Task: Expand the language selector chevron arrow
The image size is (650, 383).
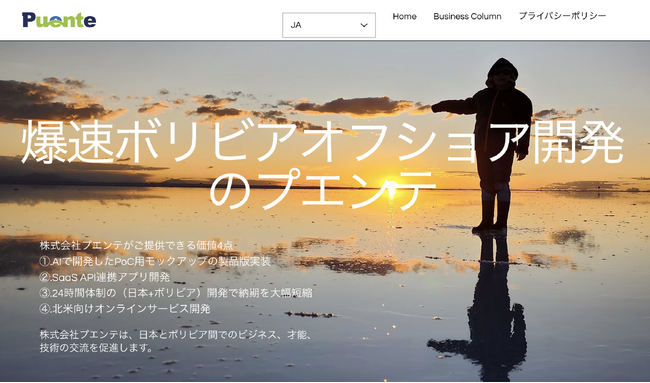Action: tap(364, 25)
